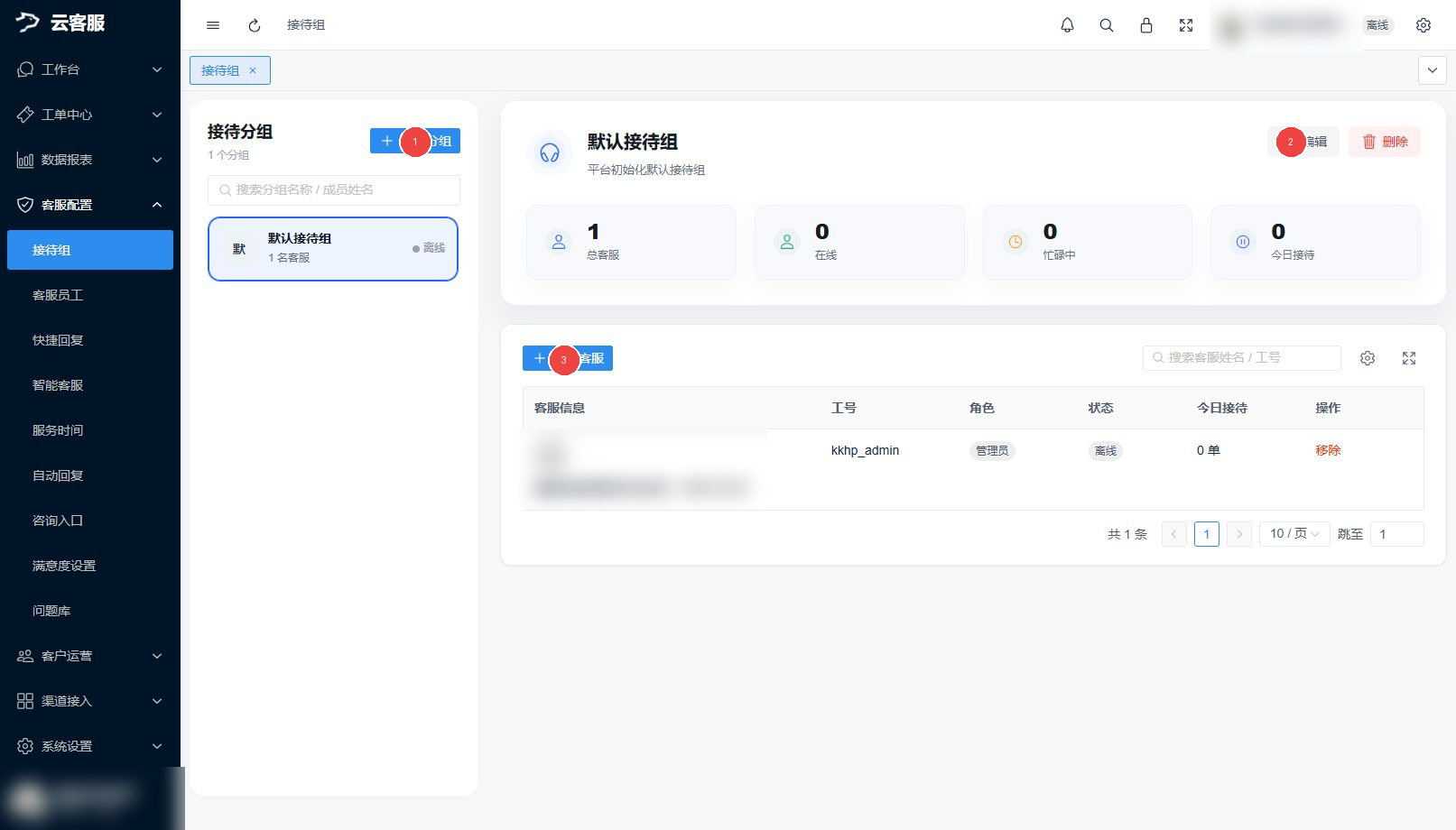Click the group name search field
This screenshot has height=830, width=1456.
pos(334,190)
